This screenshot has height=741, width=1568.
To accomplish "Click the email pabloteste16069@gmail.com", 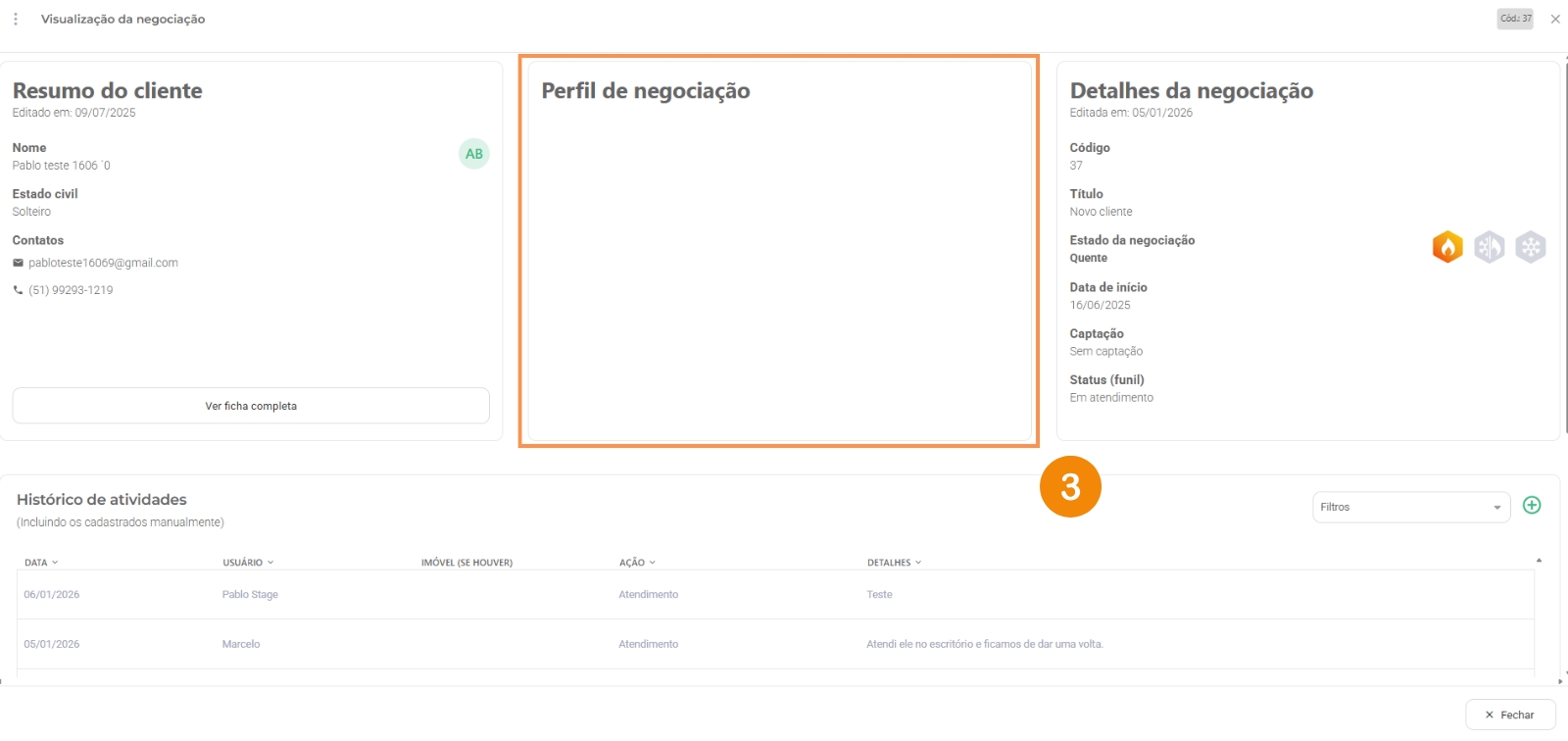I will [x=103, y=263].
